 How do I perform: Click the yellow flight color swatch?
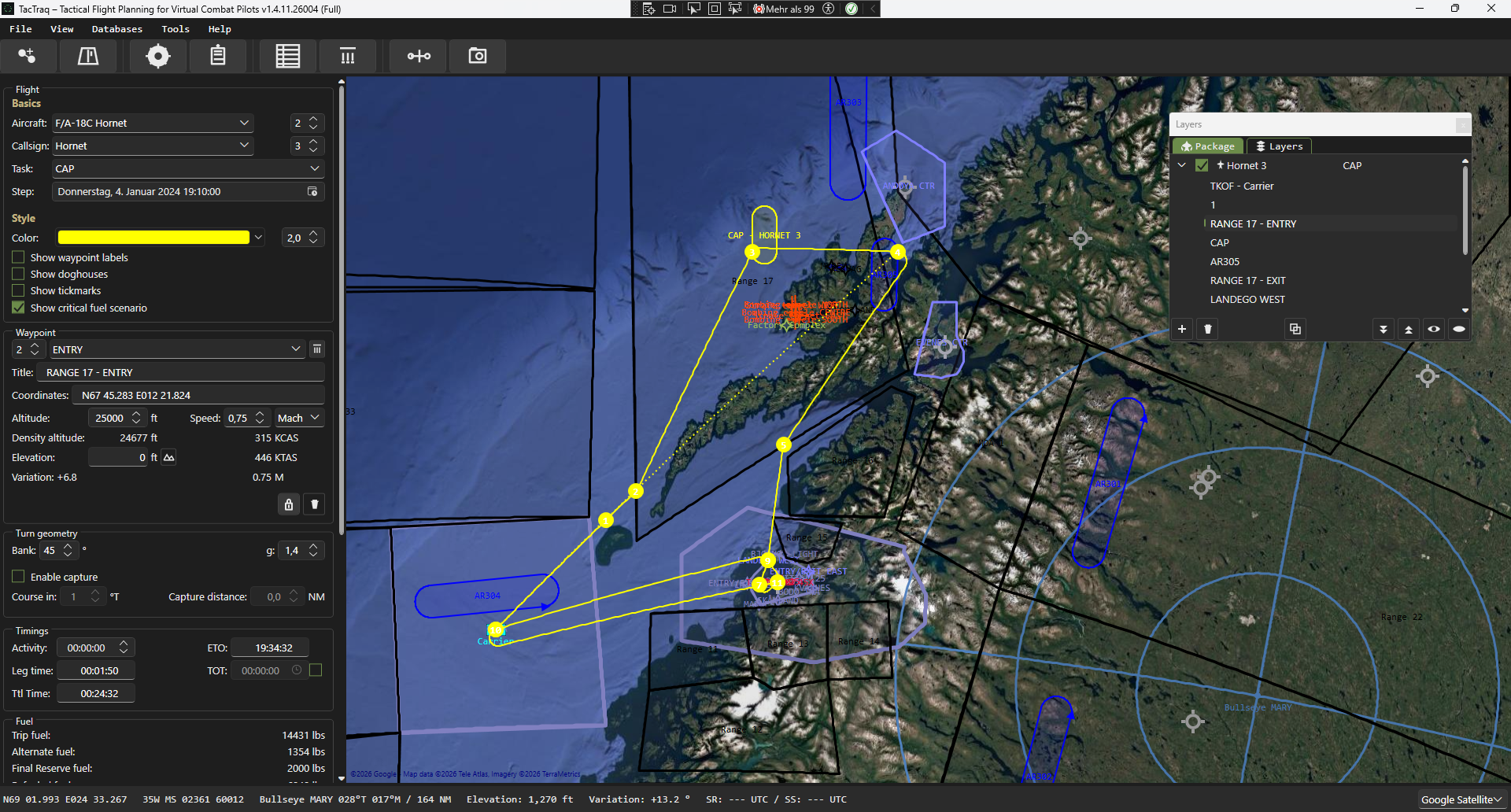coord(153,238)
